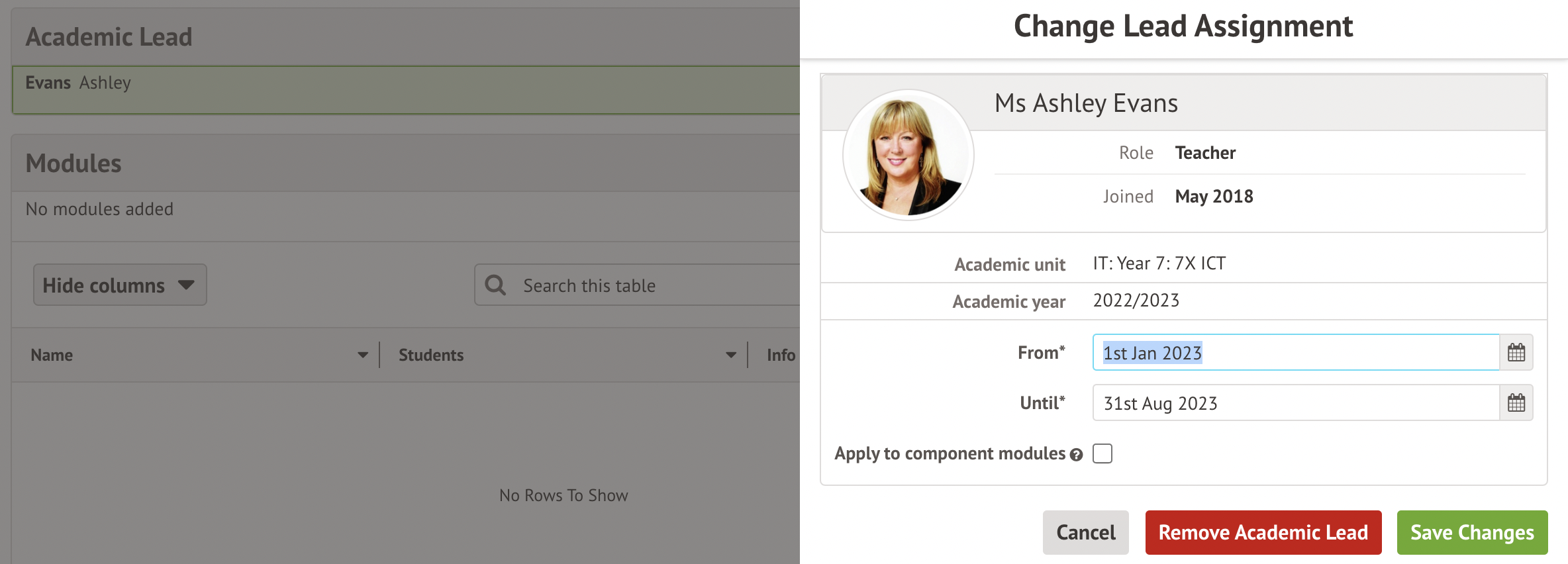Click Ashley Evans' profile photo
This screenshot has height=564, width=1568.
pos(908,155)
